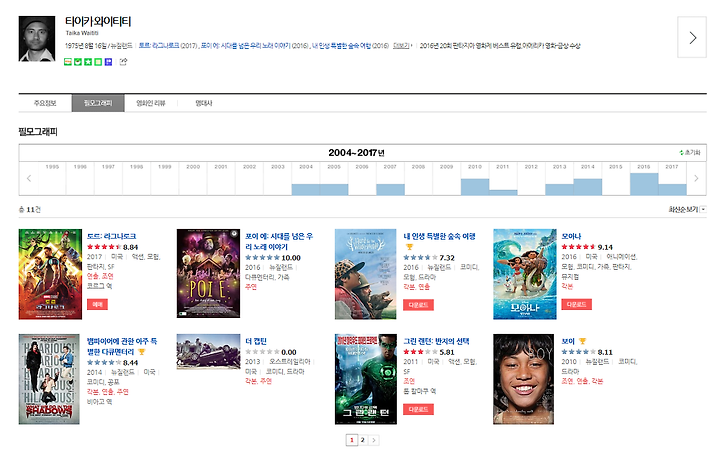The width and height of the screenshot is (720, 459).
Task: Select the 2016 bar in timeline
Action: [x=644, y=184]
